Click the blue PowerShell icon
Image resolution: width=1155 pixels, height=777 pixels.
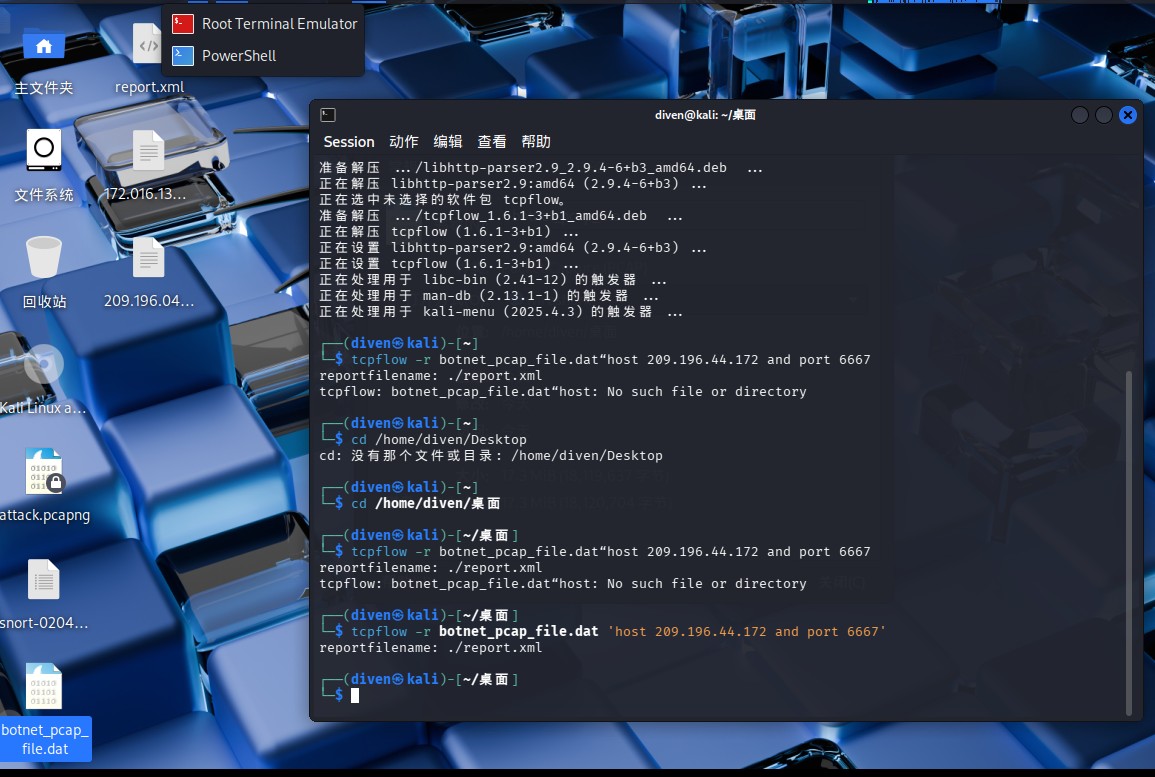pyautogui.click(x=183, y=55)
